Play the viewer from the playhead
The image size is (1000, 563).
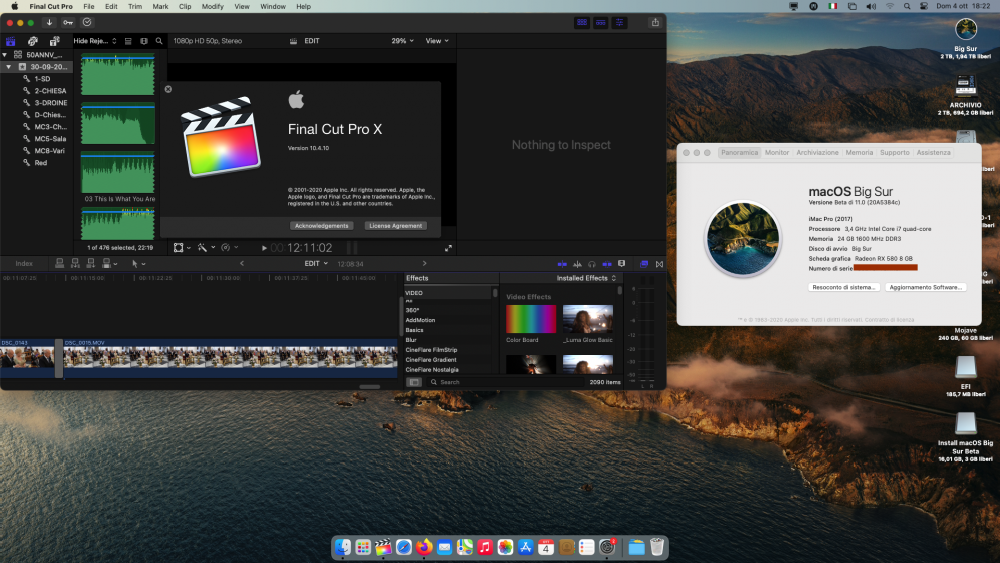point(264,248)
